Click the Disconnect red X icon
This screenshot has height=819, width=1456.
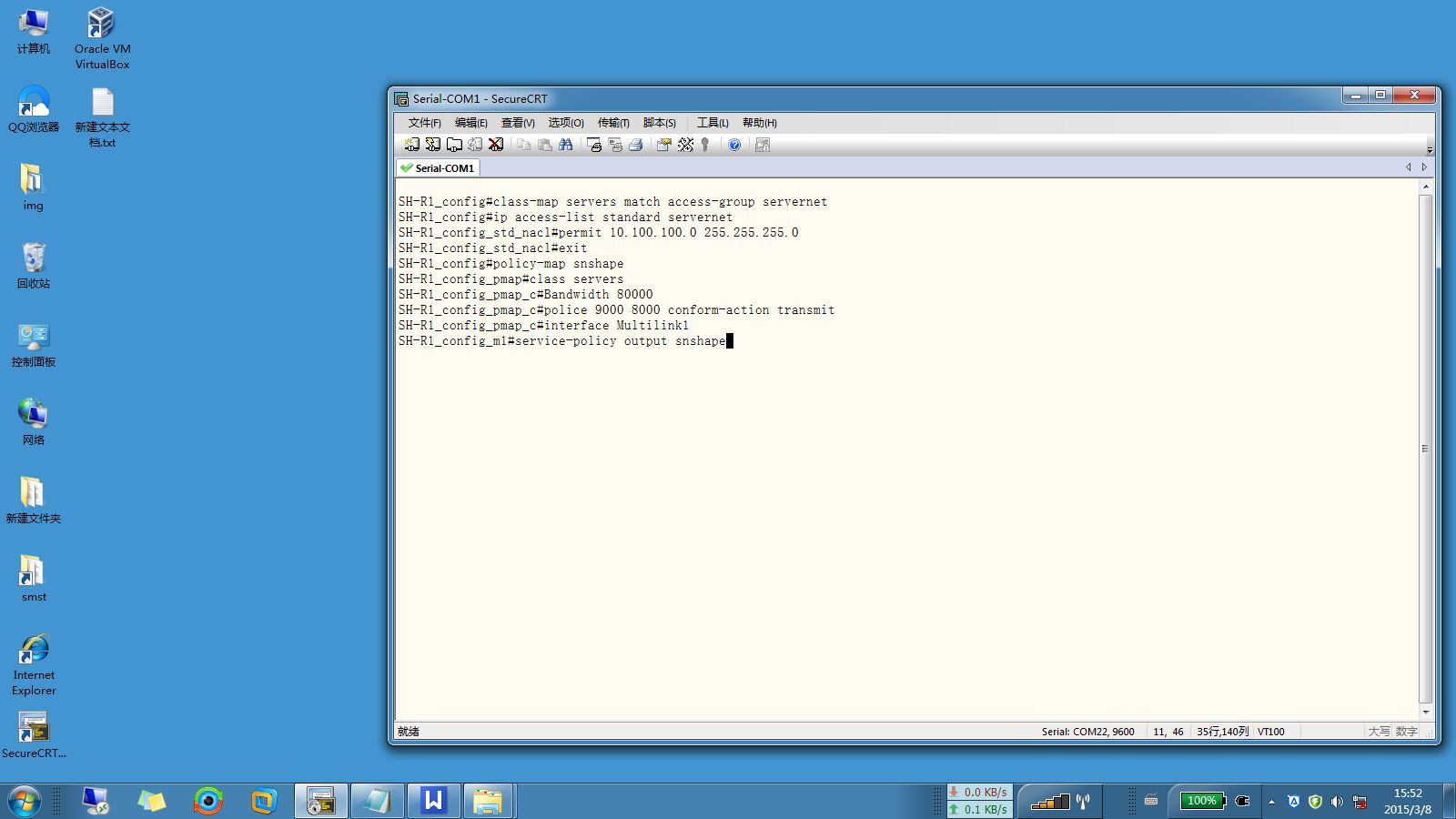[x=496, y=145]
